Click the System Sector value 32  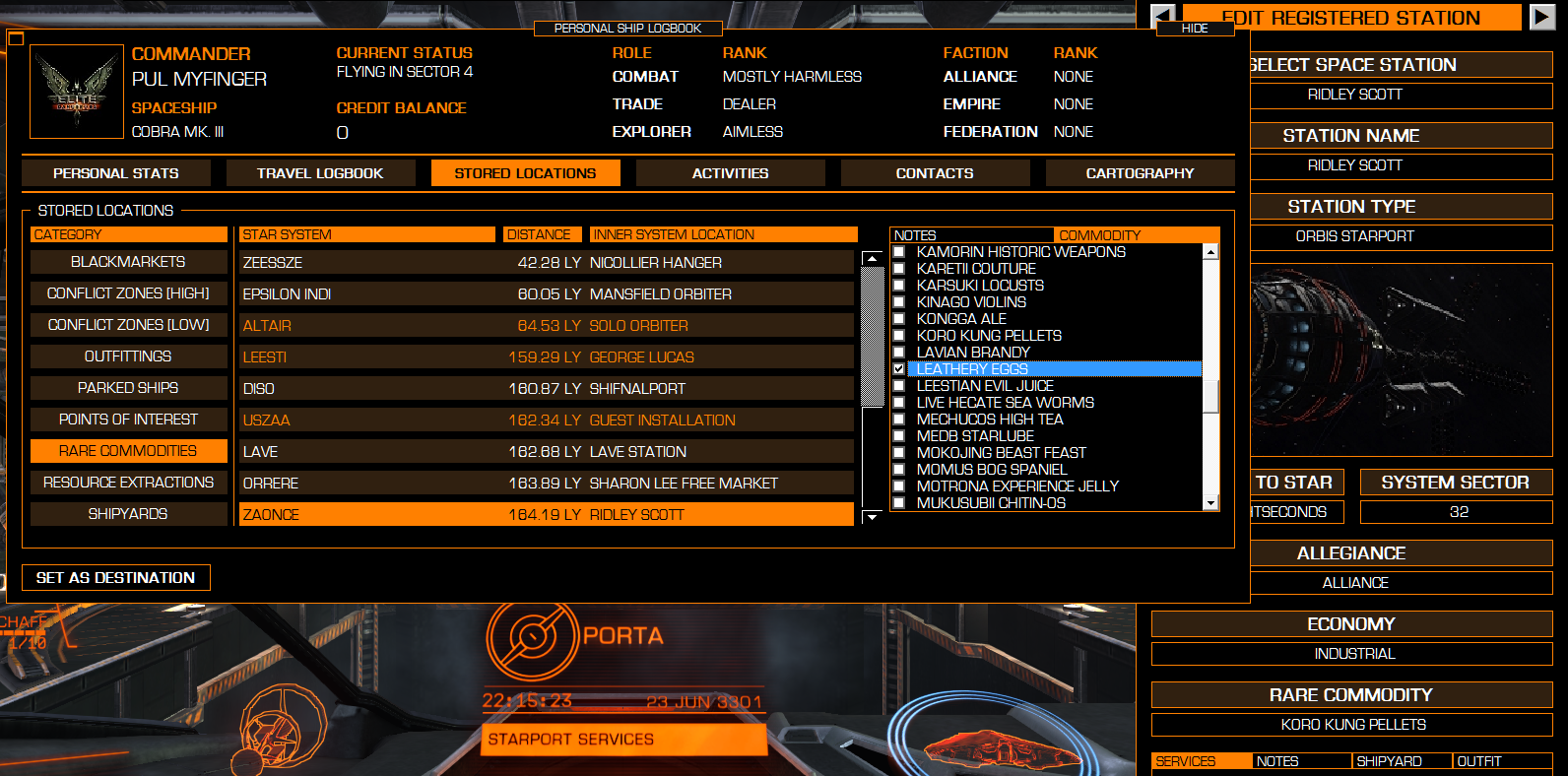pyautogui.click(x=1457, y=512)
